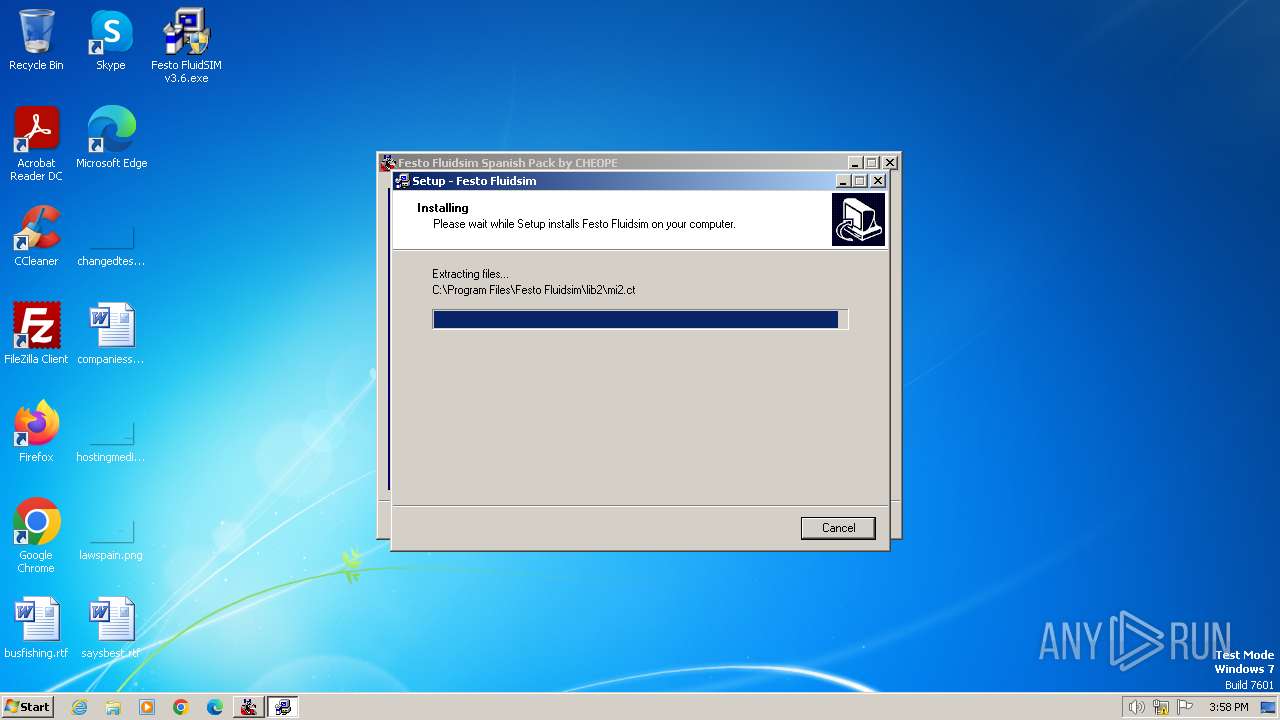This screenshot has width=1280, height=720.
Task: Open Internet Explorer from the taskbar
Action: (x=79, y=707)
